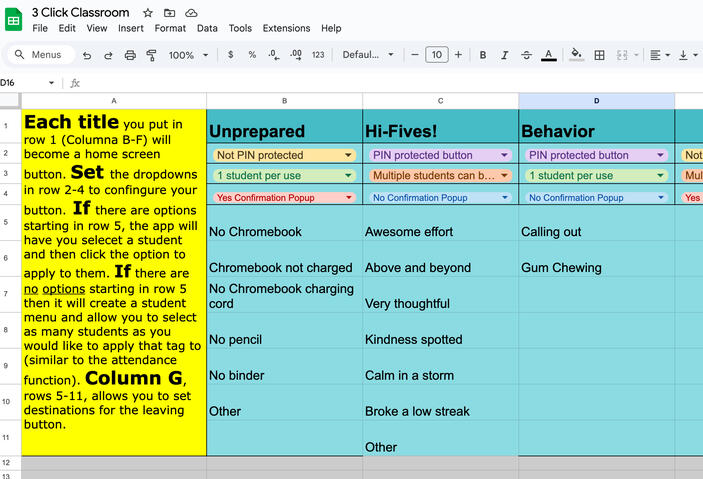The width and height of the screenshot is (703, 479).
Task: Click the Move to folder icon
Action: pyautogui.click(x=170, y=13)
